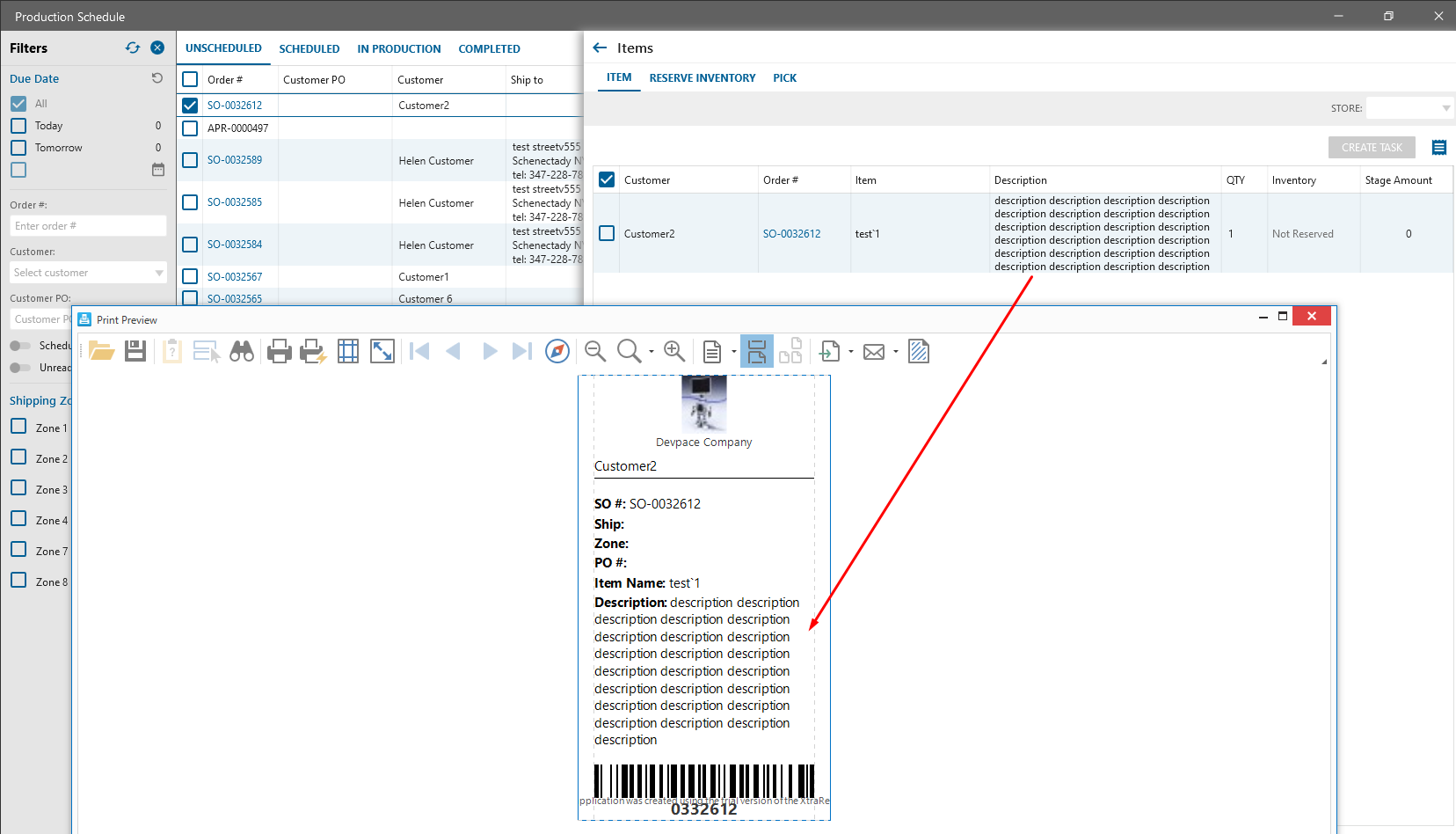Image resolution: width=1456 pixels, height=834 pixels.
Task: Refresh the Filters panel
Action: 133,48
